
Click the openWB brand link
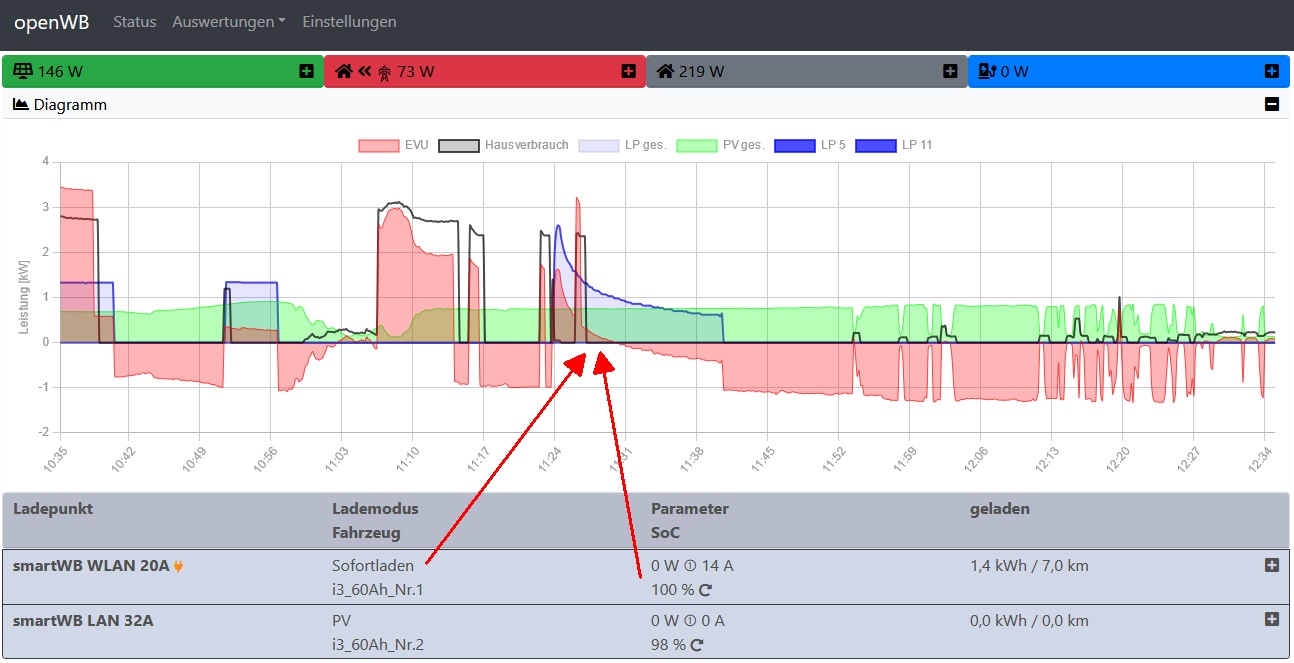click(x=51, y=22)
